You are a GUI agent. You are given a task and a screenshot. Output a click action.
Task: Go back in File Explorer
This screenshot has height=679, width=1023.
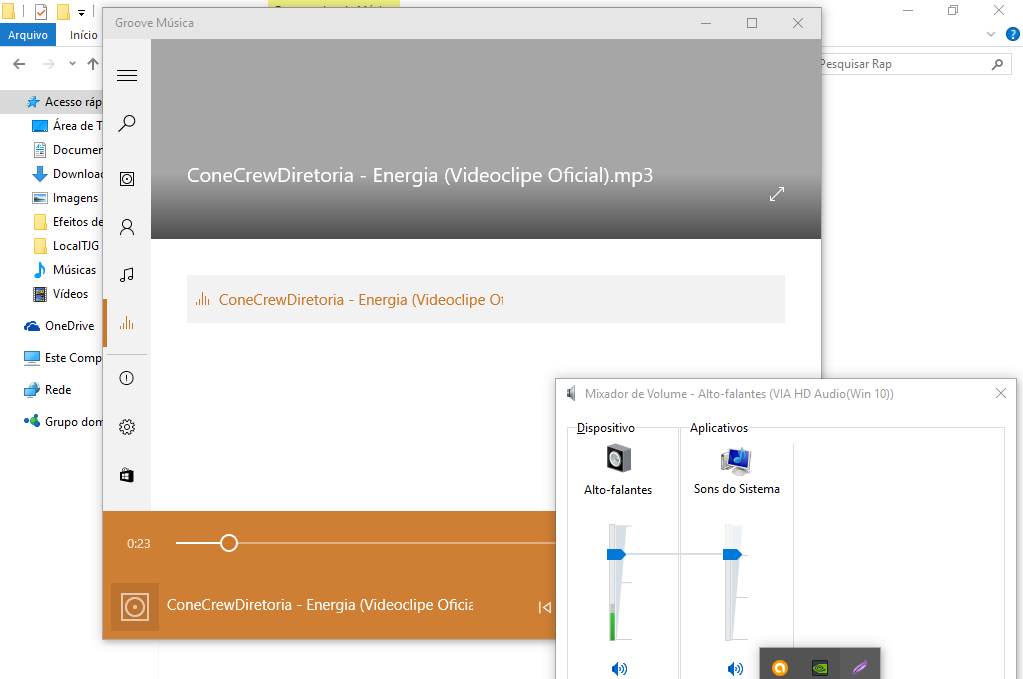click(20, 64)
